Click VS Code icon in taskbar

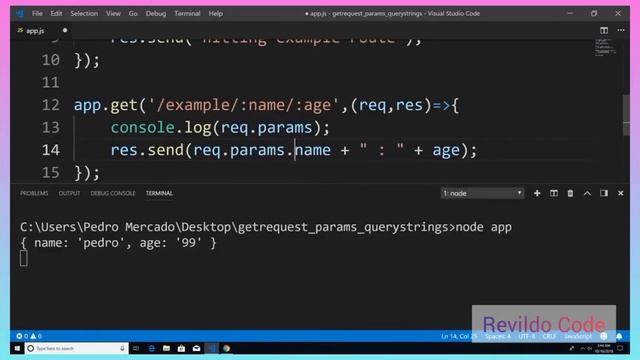click(x=211, y=348)
